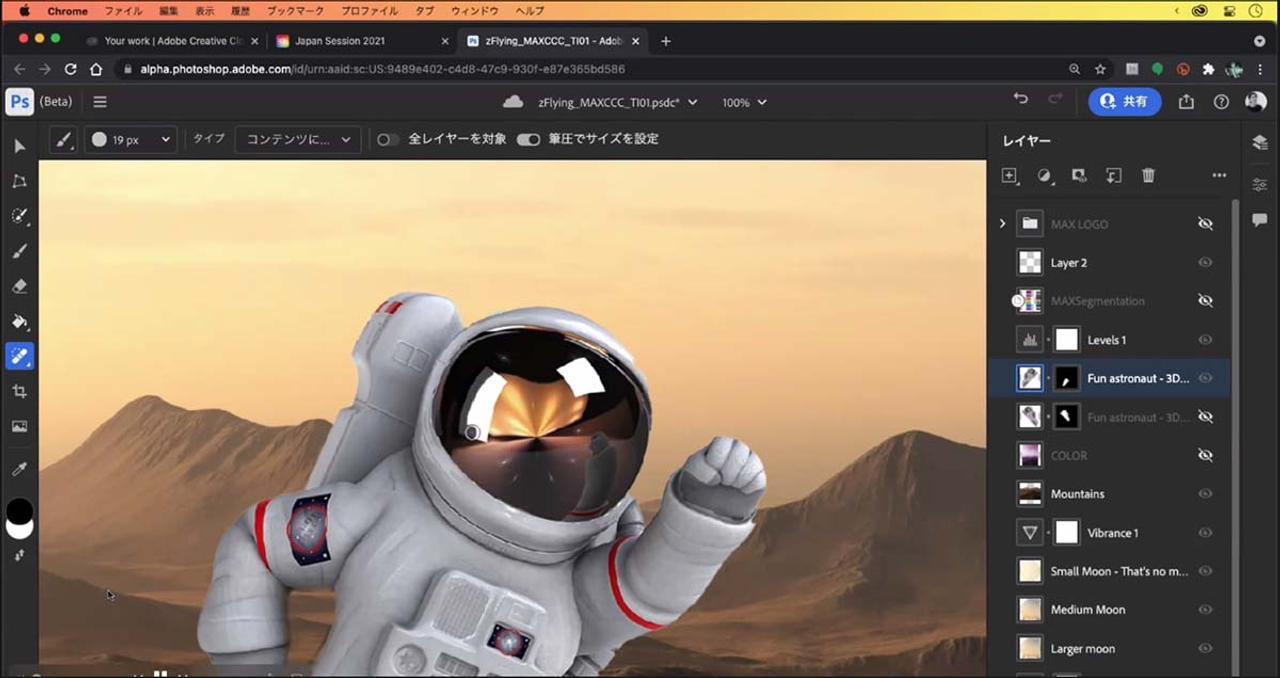
Task: Select the Levels 1 layer thumbnail
Action: (x=1030, y=340)
